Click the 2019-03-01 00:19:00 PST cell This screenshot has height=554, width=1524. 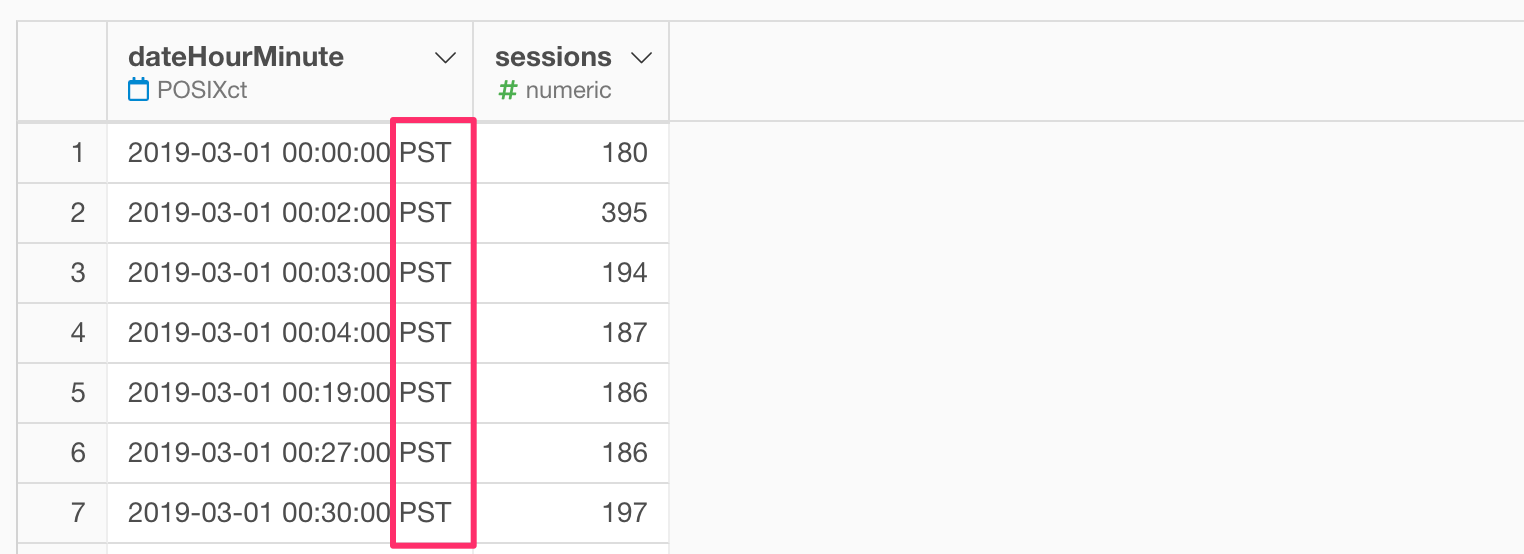(x=290, y=393)
